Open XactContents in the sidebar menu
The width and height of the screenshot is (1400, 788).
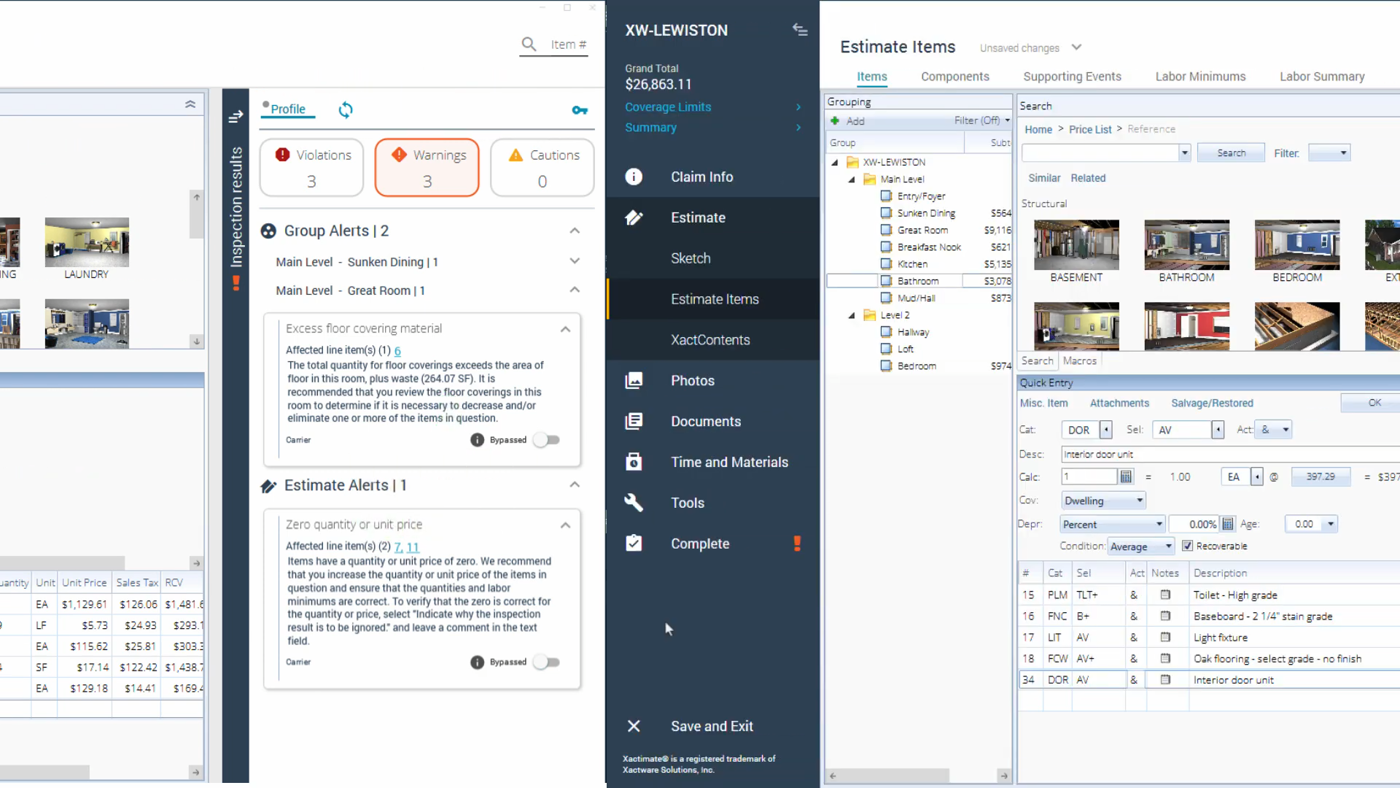point(710,340)
